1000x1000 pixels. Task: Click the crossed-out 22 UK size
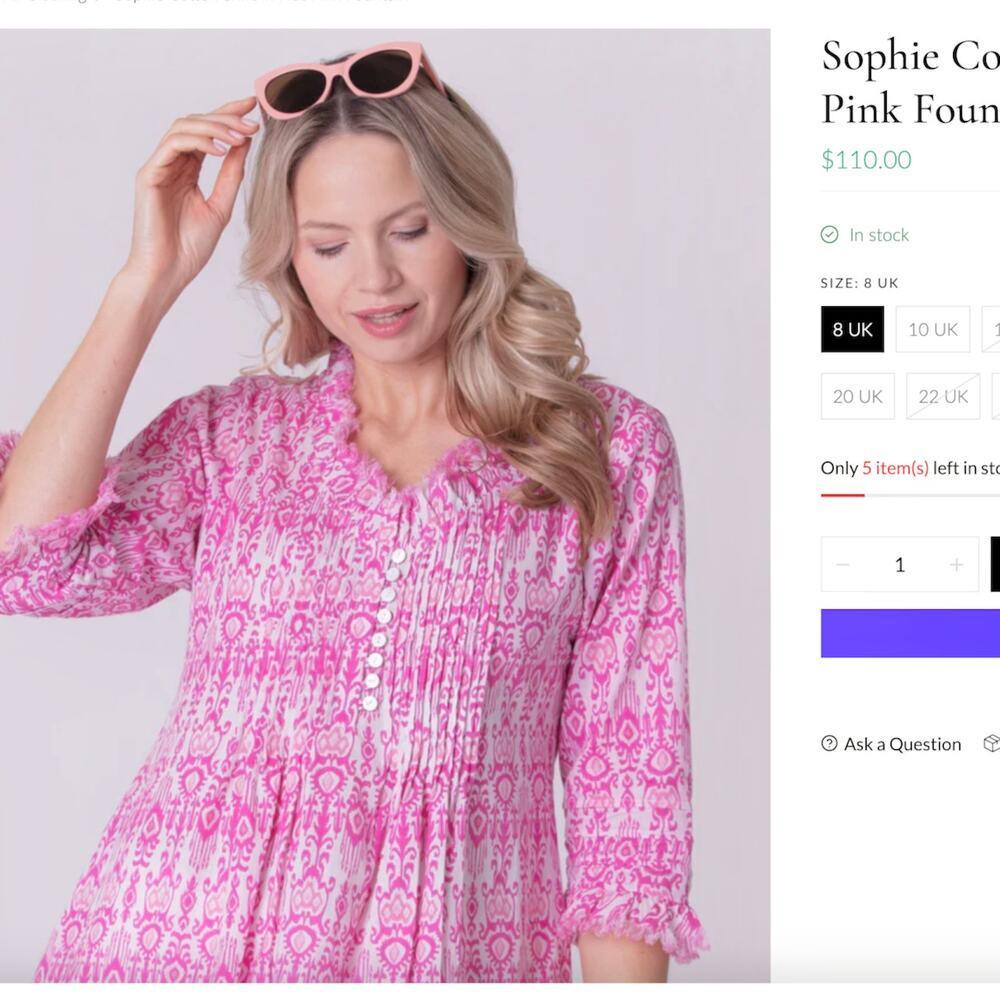click(943, 396)
